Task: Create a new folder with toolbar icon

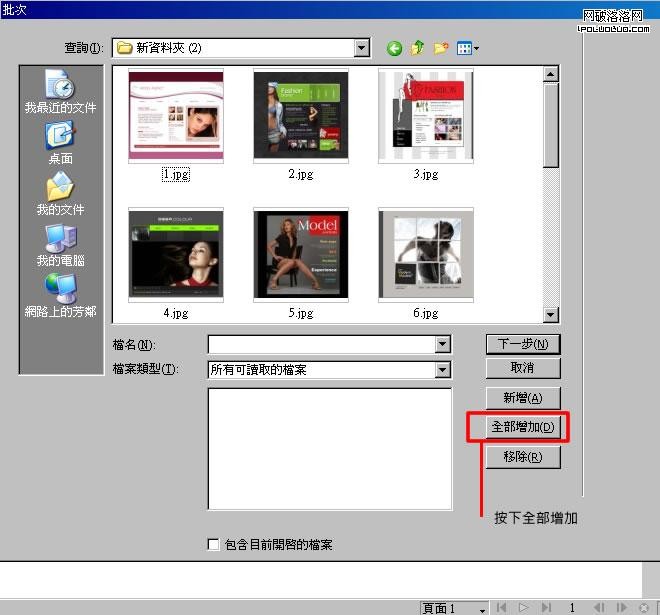Action: click(x=440, y=48)
